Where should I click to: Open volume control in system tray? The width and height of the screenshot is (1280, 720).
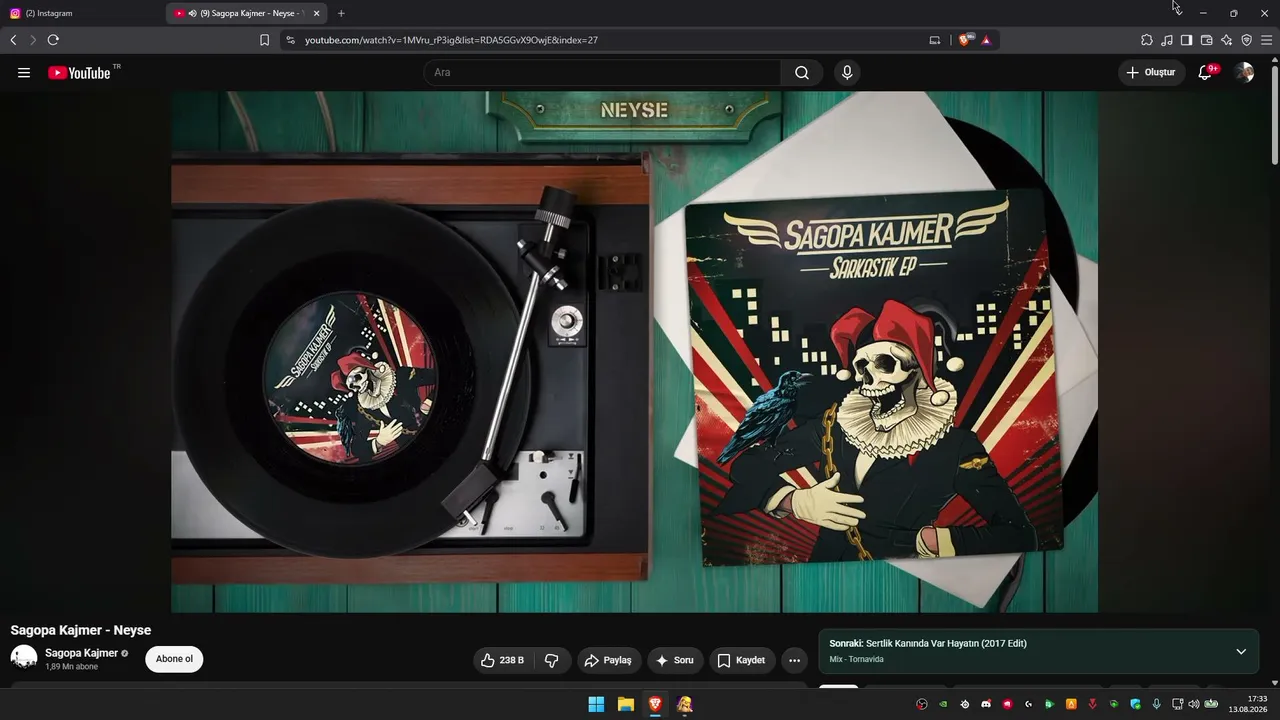click(1194, 704)
